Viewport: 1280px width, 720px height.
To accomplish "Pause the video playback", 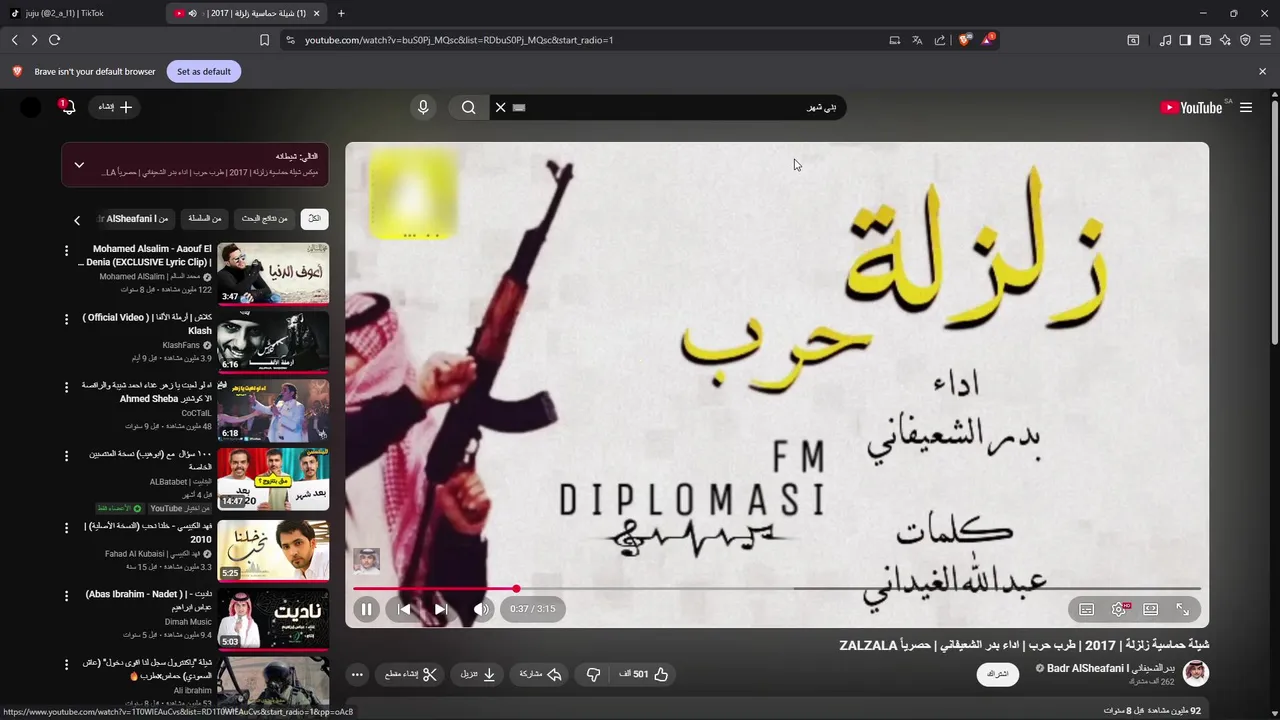I will pos(366,609).
